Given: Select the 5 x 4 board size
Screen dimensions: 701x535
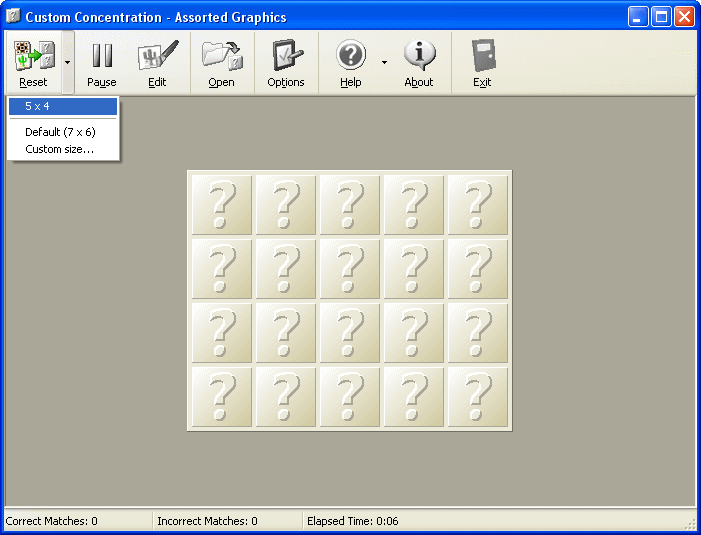Looking at the screenshot, I should (63, 106).
